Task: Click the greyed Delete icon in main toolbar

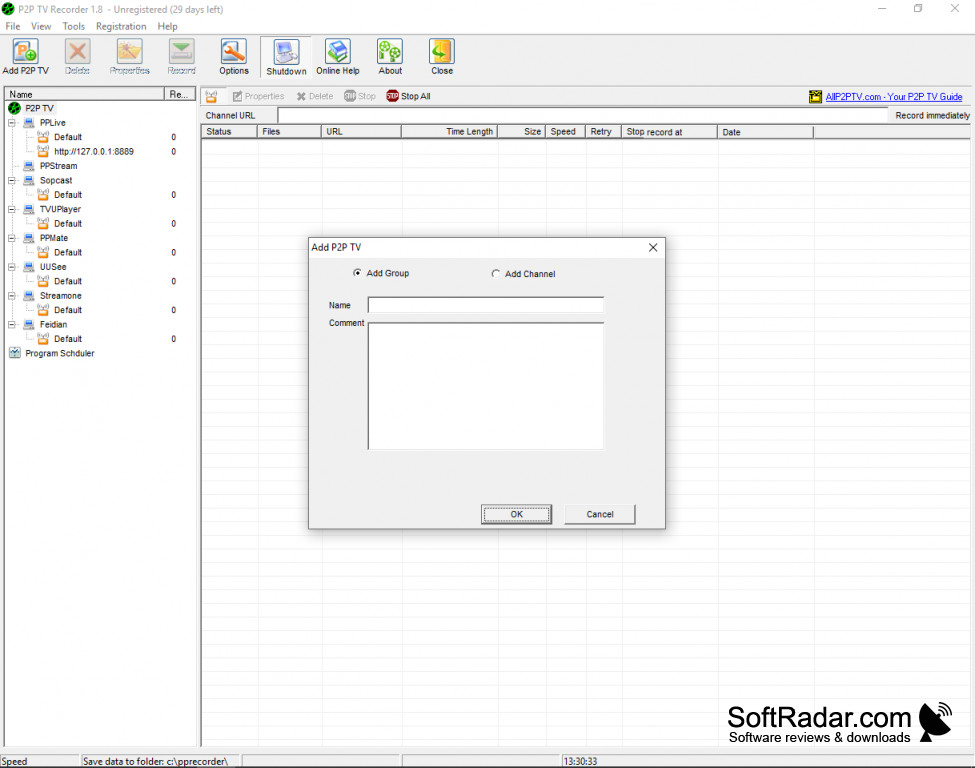Action: pos(78,57)
